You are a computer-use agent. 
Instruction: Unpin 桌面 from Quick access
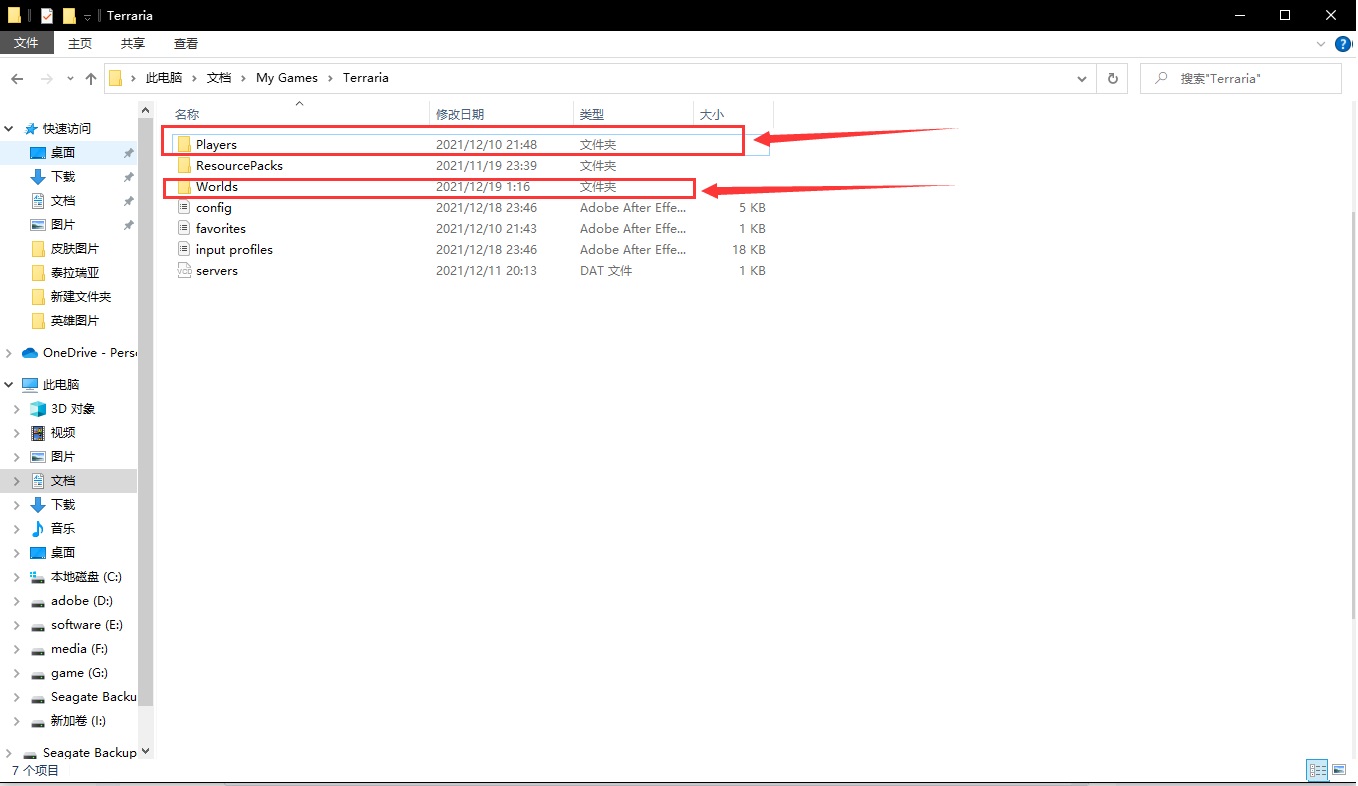[x=128, y=153]
